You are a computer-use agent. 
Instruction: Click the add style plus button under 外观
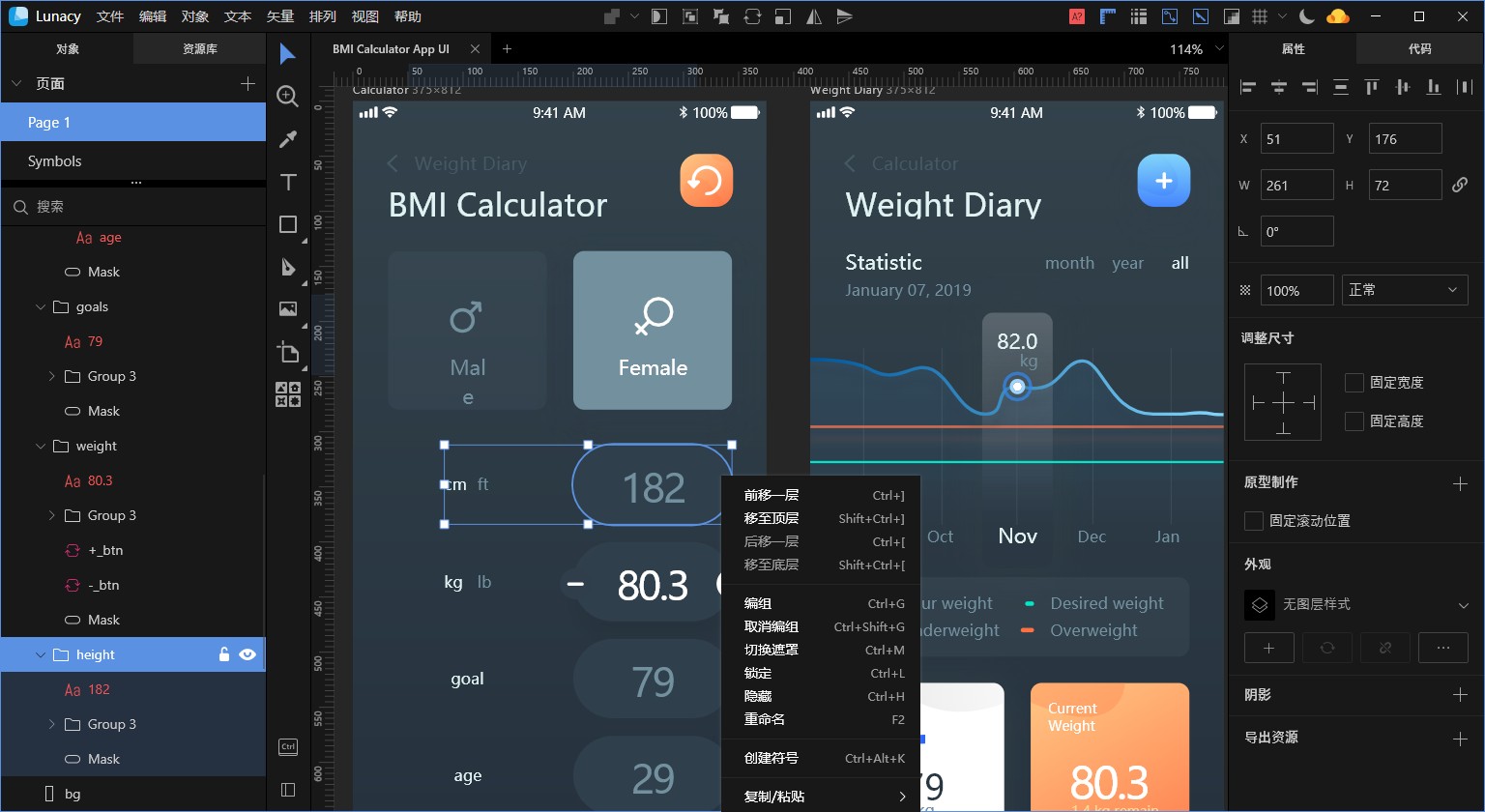coord(1269,648)
